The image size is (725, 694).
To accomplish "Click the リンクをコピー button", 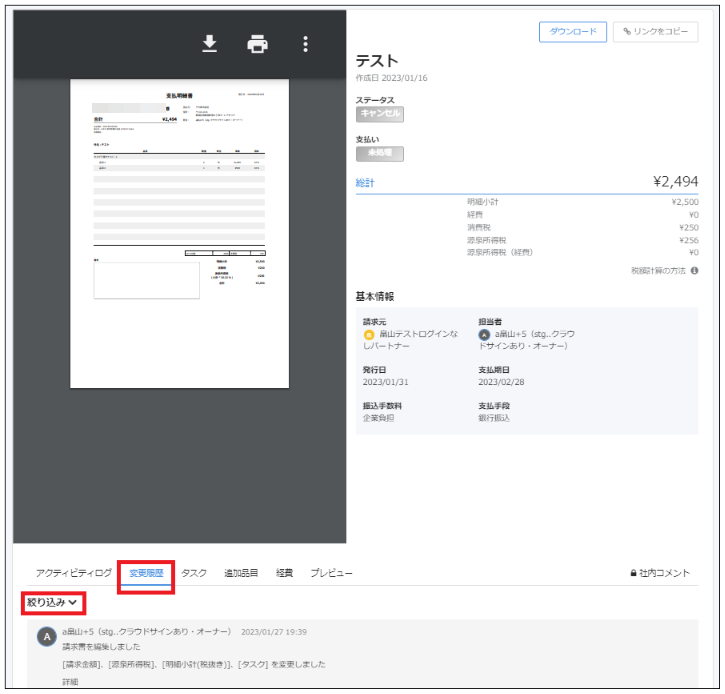I will [x=655, y=32].
